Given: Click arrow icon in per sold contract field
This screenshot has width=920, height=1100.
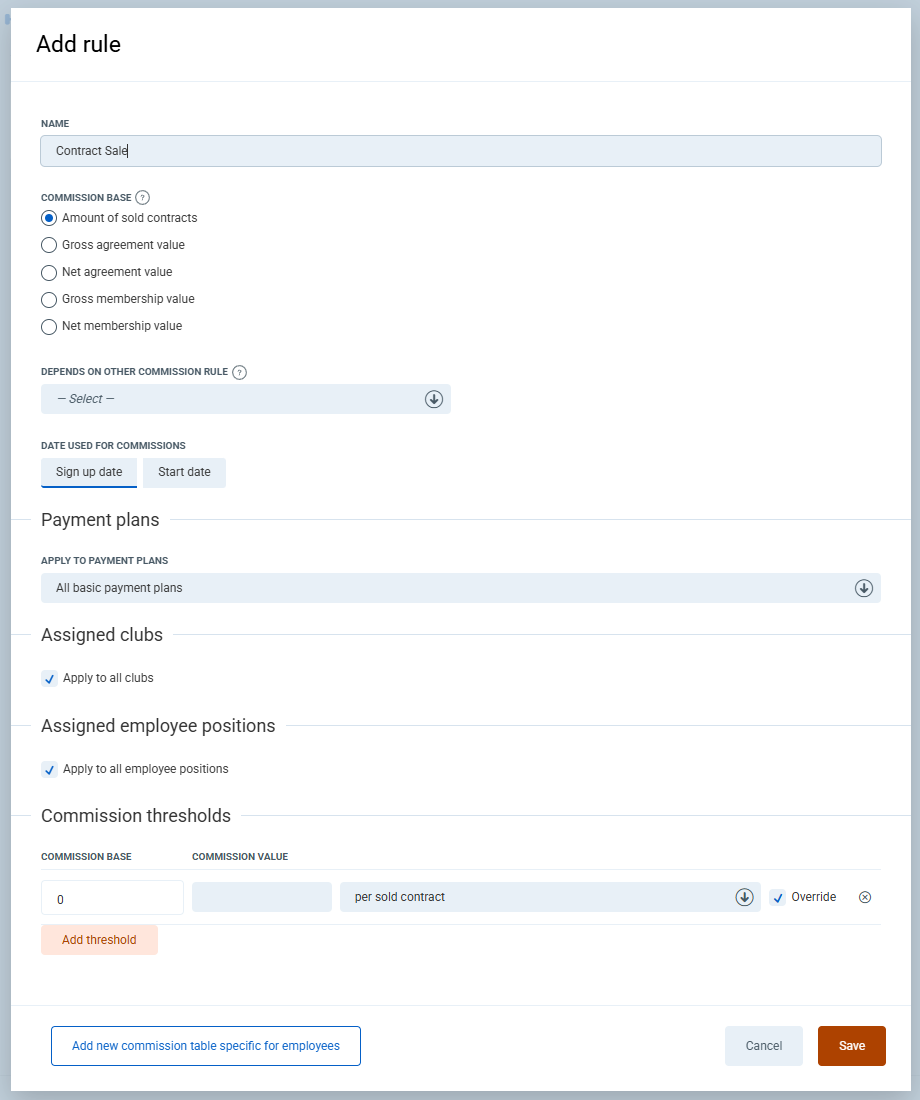Looking at the screenshot, I should click(x=744, y=897).
